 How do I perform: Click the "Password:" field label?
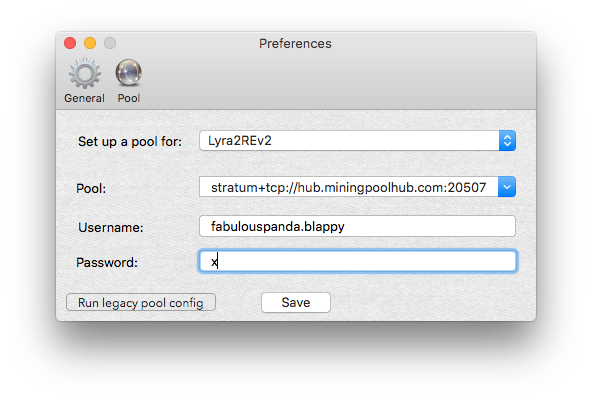[107, 262]
